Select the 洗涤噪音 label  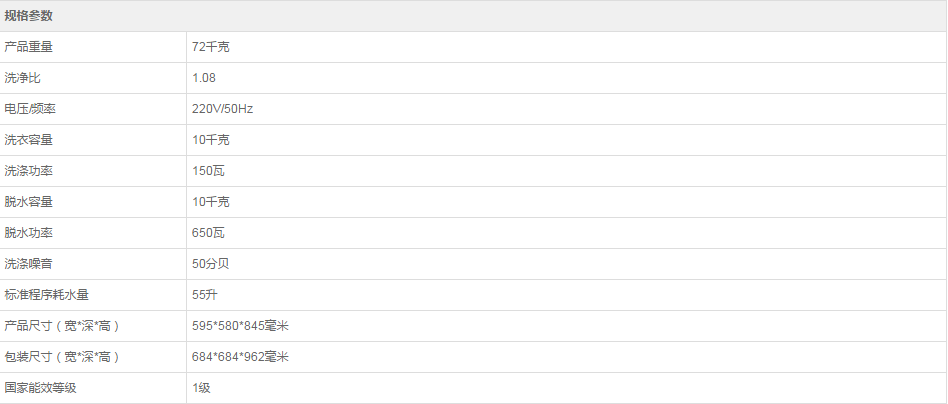coord(28,264)
